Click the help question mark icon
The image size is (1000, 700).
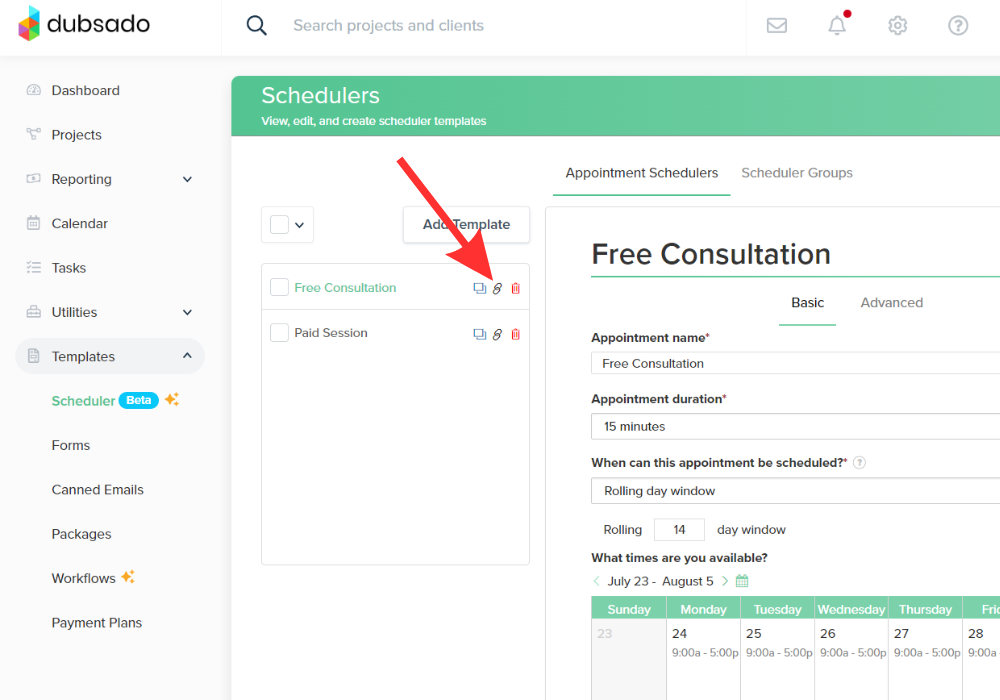pyautogui.click(x=958, y=26)
